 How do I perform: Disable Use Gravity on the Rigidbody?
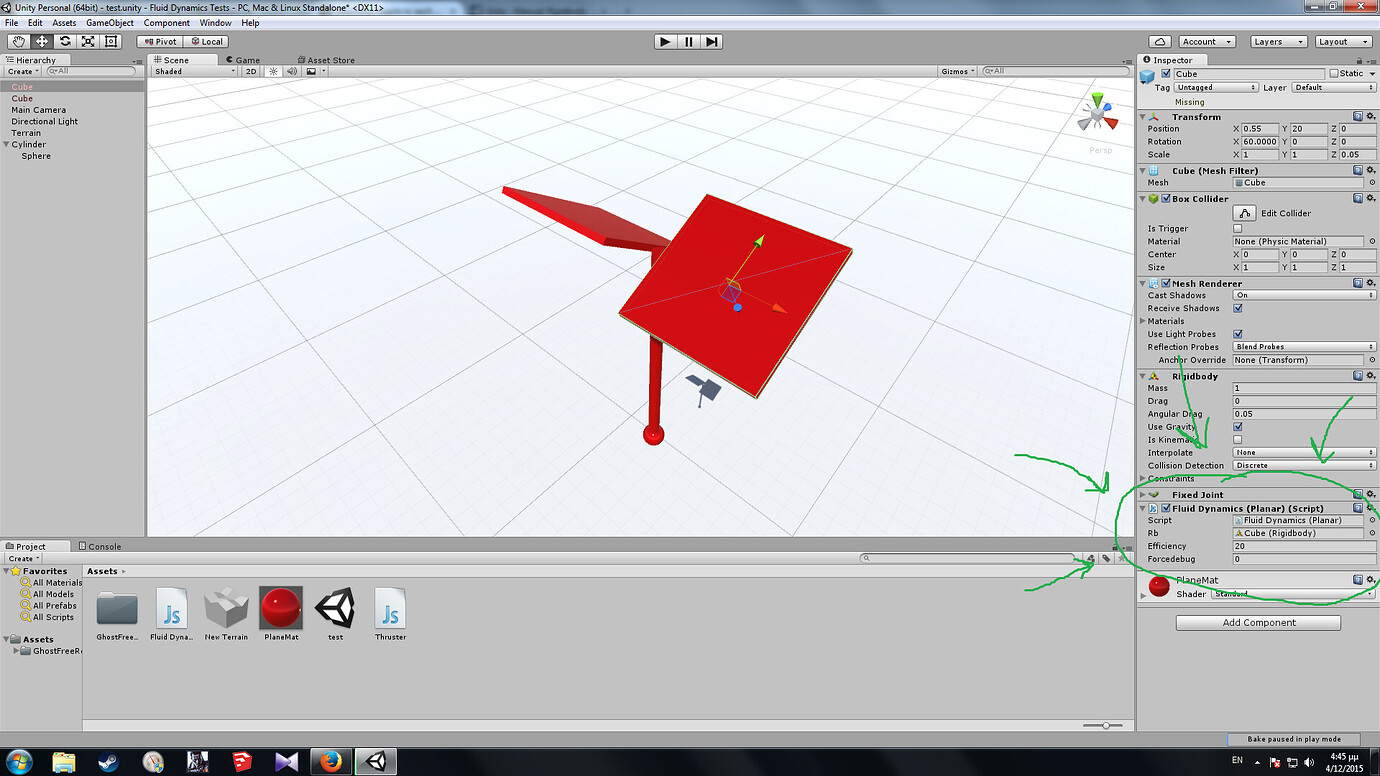click(1237, 426)
